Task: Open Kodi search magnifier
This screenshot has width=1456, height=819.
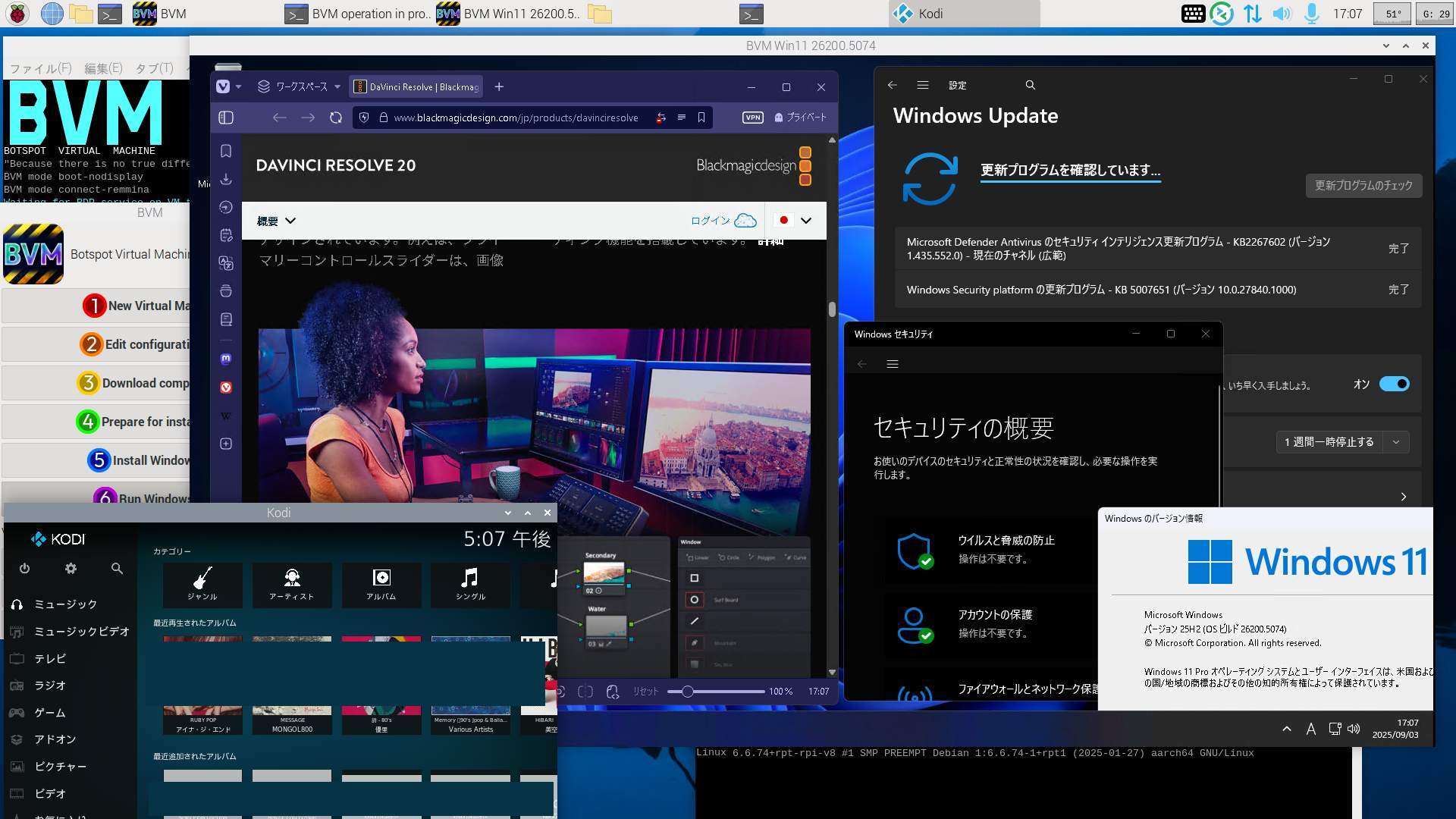Action: click(117, 568)
